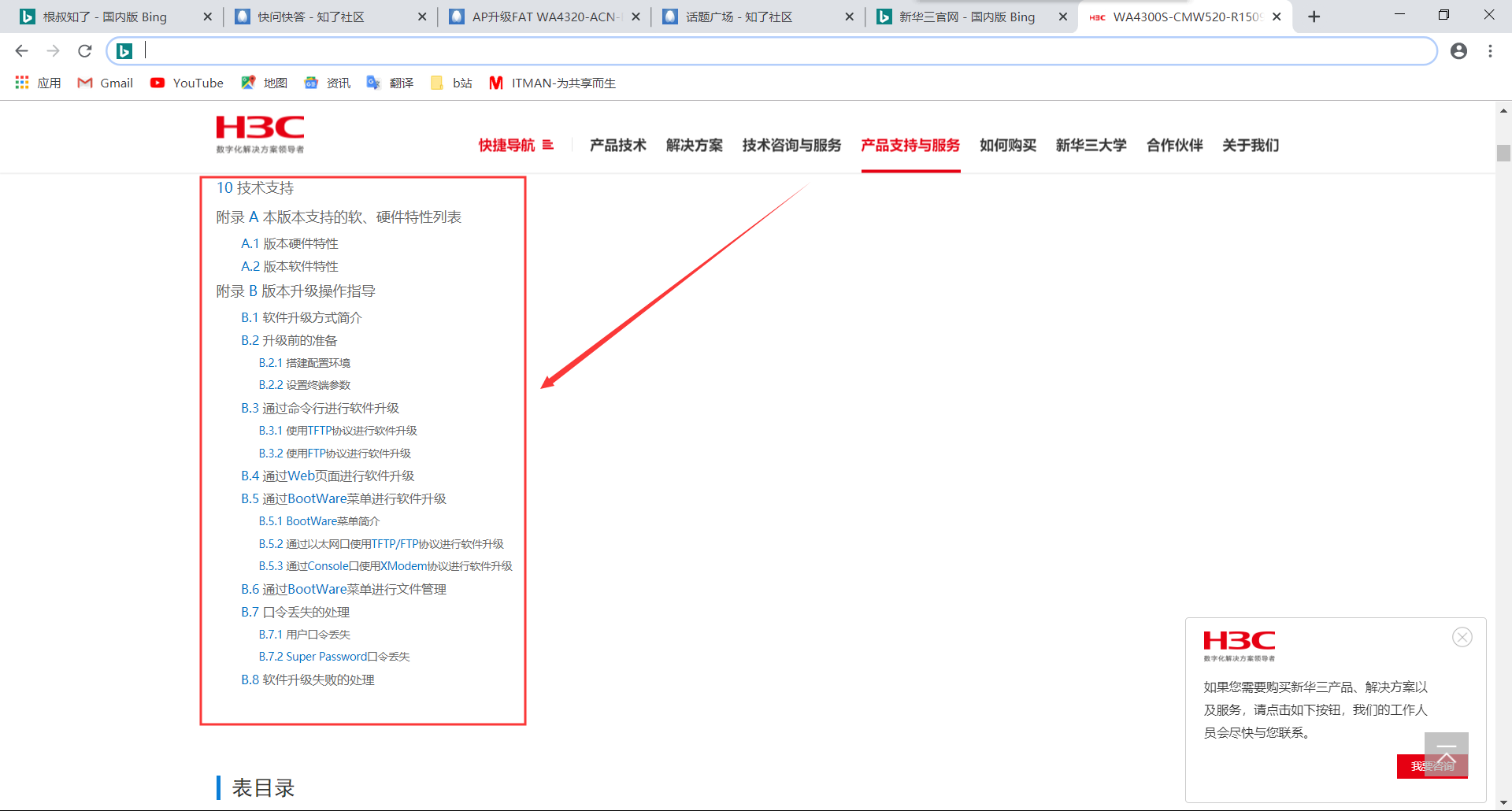The height and width of the screenshot is (811, 1512).
Task: Close the AP升级FAT WA4320 tab
Action: point(636,17)
